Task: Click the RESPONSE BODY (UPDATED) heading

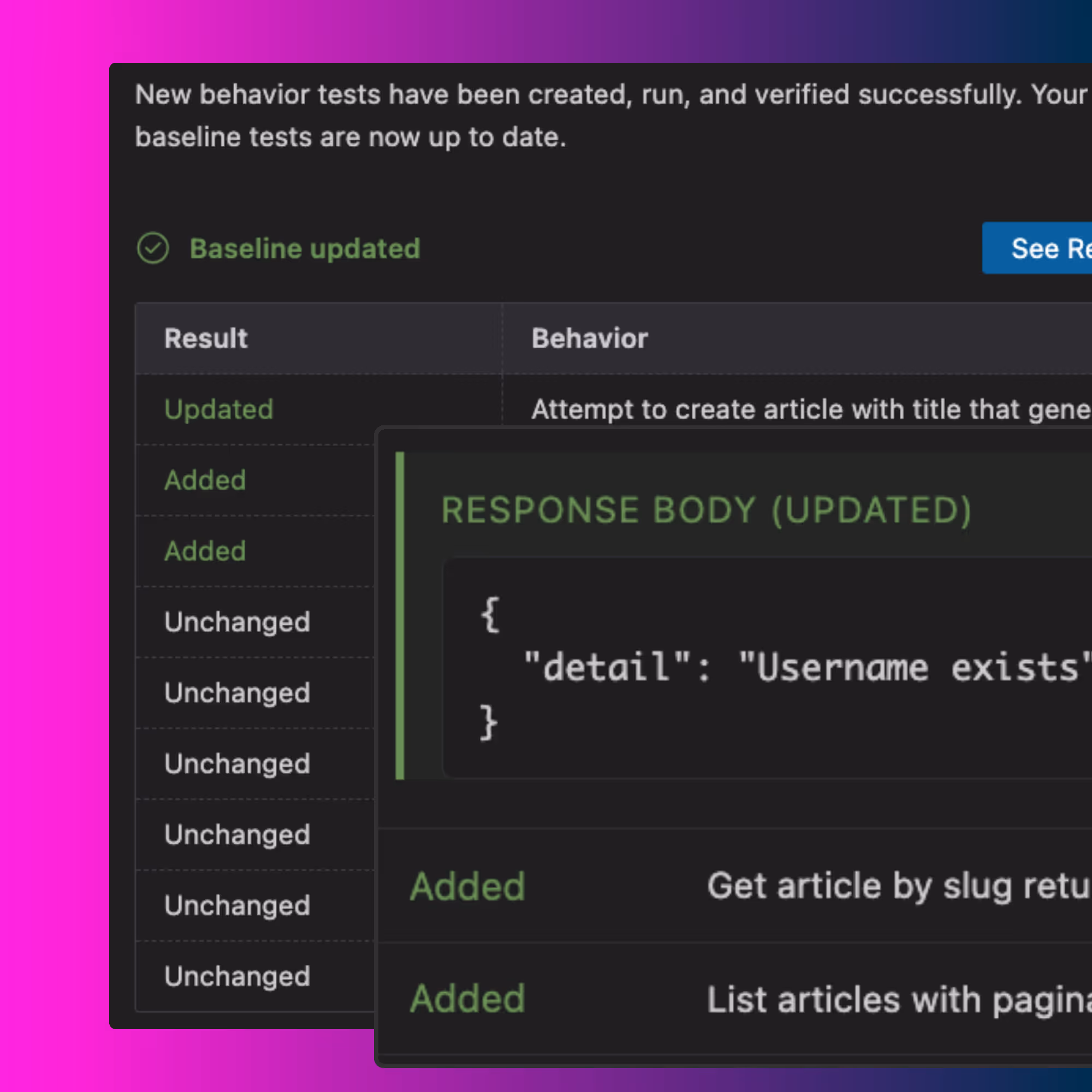Action: click(706, 511)
